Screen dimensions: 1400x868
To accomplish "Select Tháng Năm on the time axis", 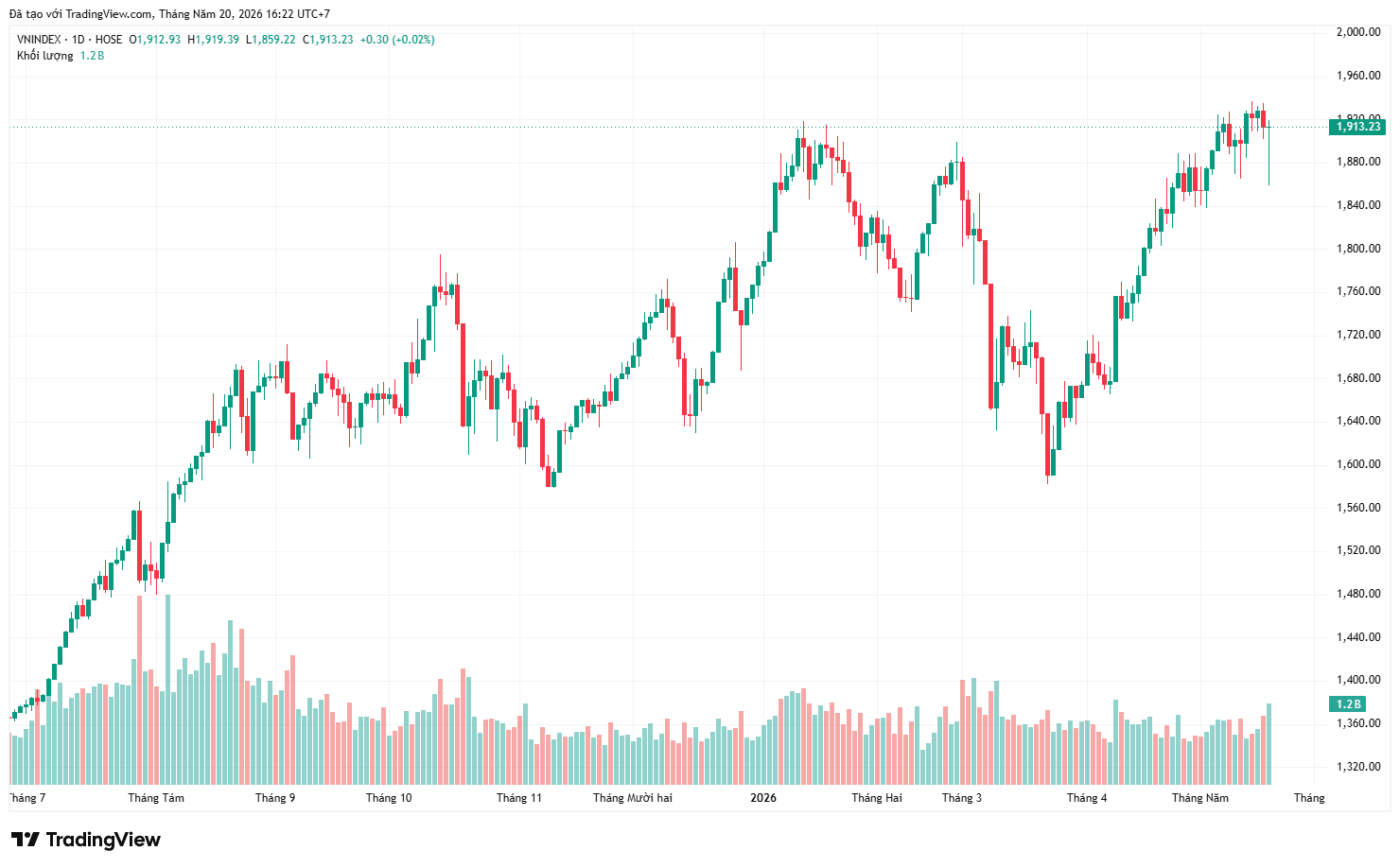I will (1200, 798).
